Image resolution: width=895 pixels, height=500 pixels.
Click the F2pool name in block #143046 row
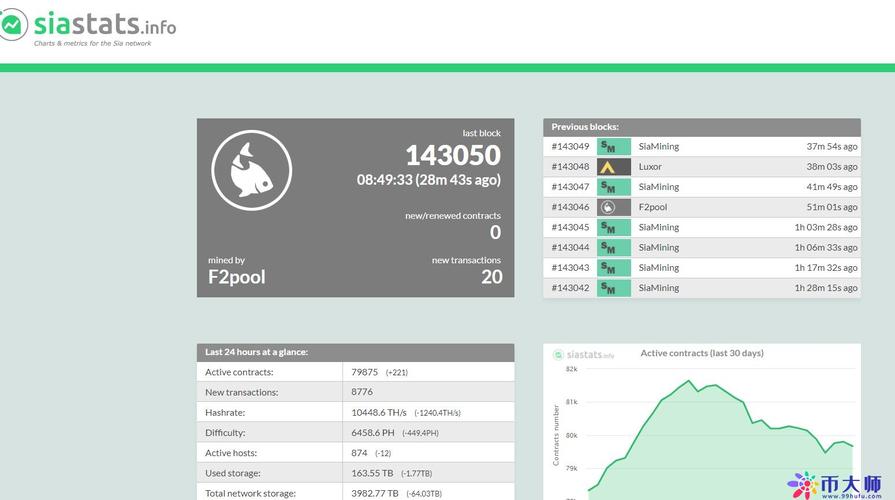652,207
